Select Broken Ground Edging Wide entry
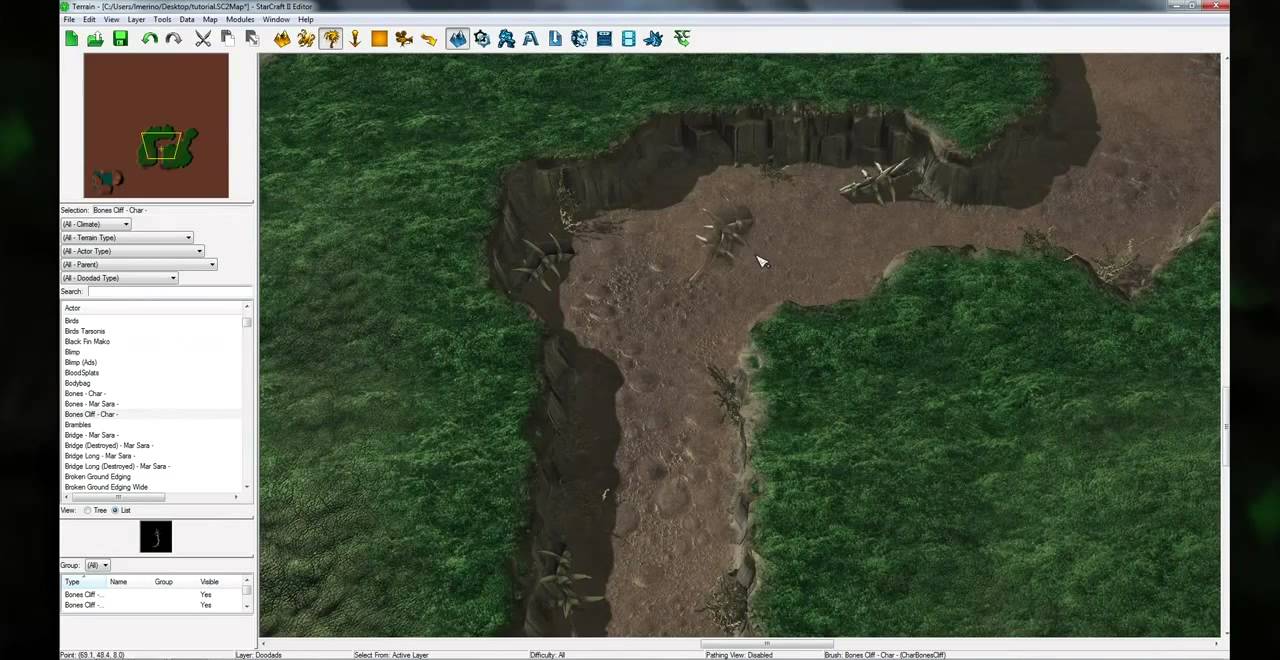1280x660 pixels. [106, 487]
